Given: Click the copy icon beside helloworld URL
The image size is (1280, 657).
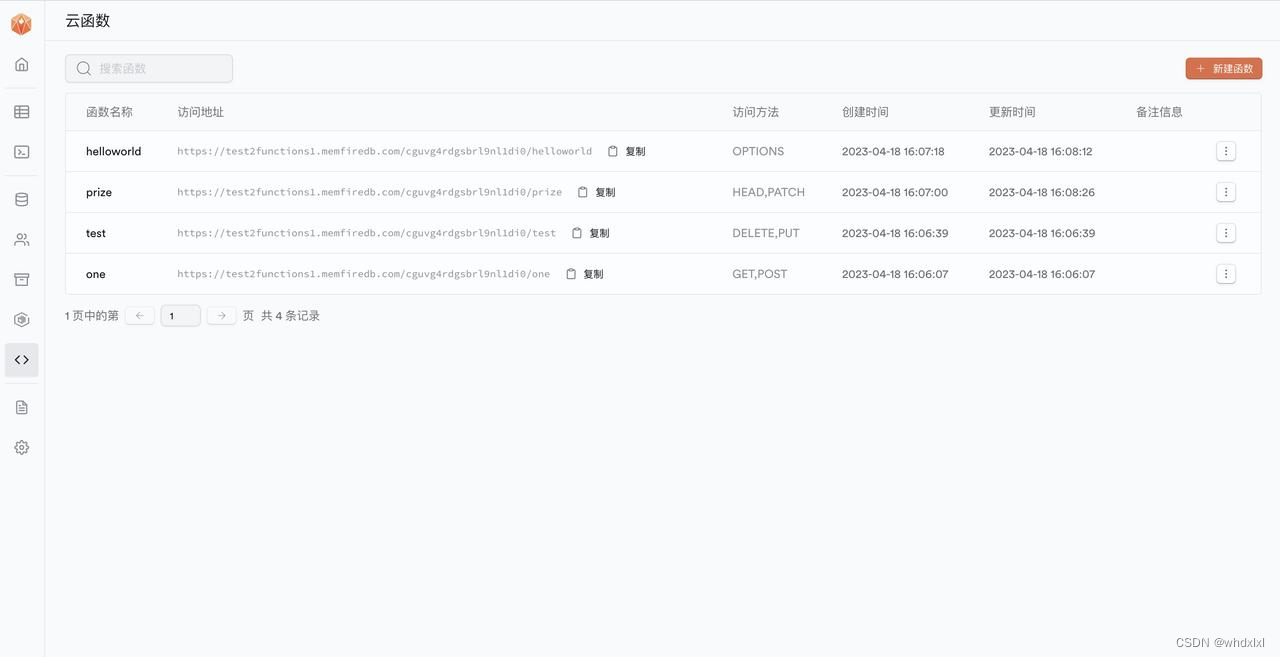Looking at the screenshot, I should point(612,151).
